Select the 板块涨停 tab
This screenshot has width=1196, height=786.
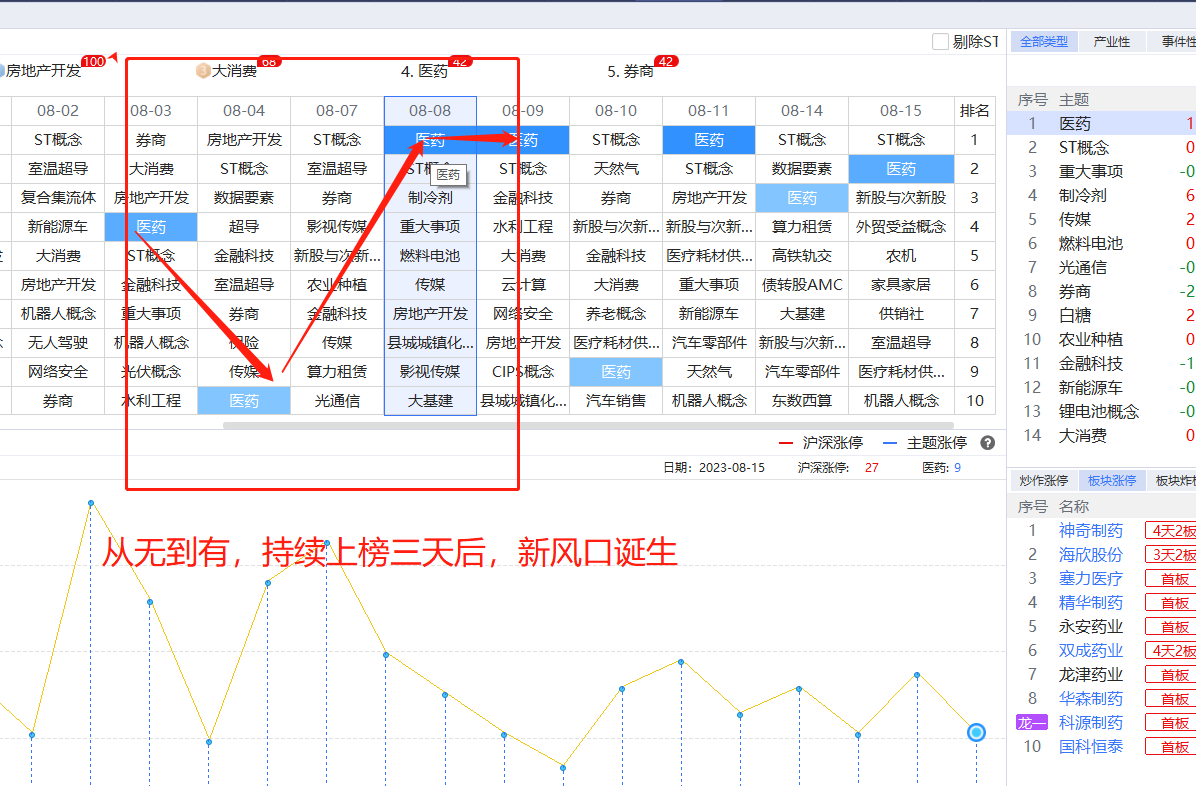tap(1112, 481)
